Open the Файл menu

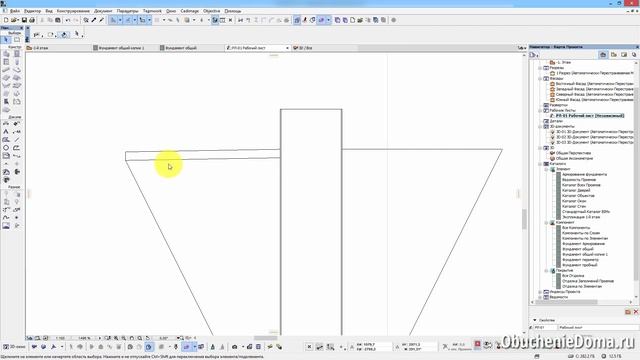[x=14, y=11]
